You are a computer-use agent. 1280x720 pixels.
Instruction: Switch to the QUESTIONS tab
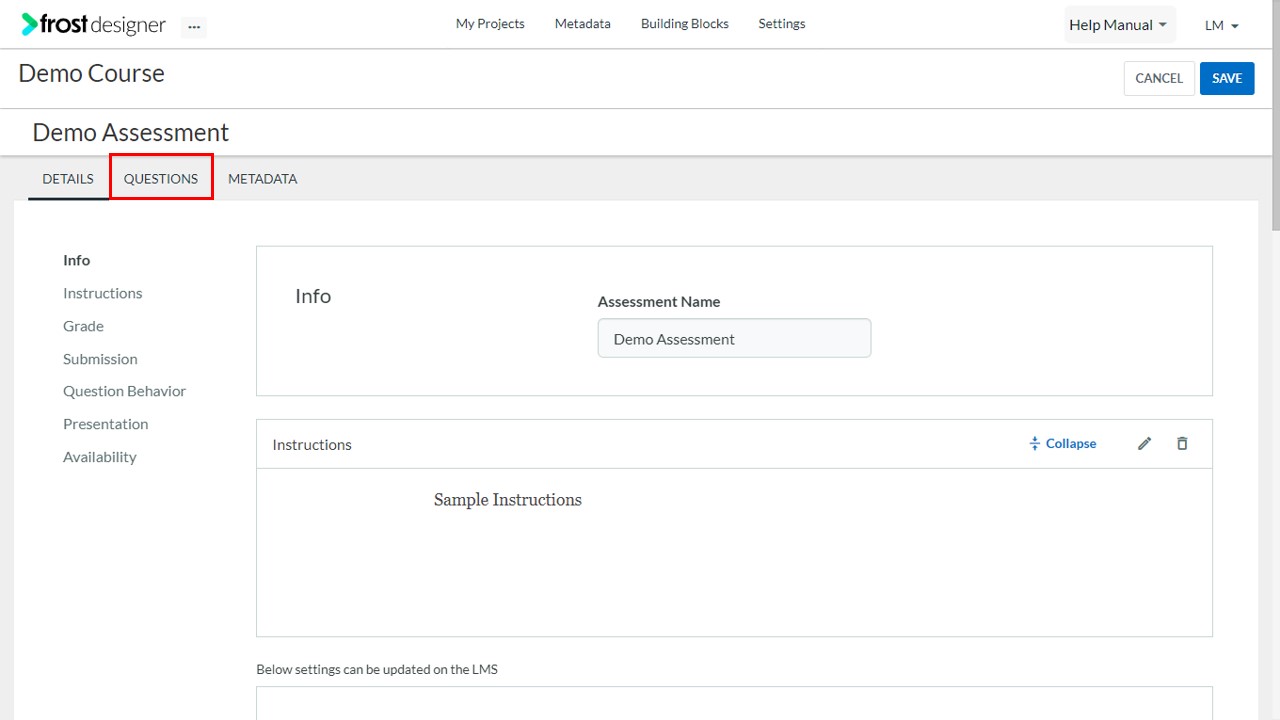161,178
